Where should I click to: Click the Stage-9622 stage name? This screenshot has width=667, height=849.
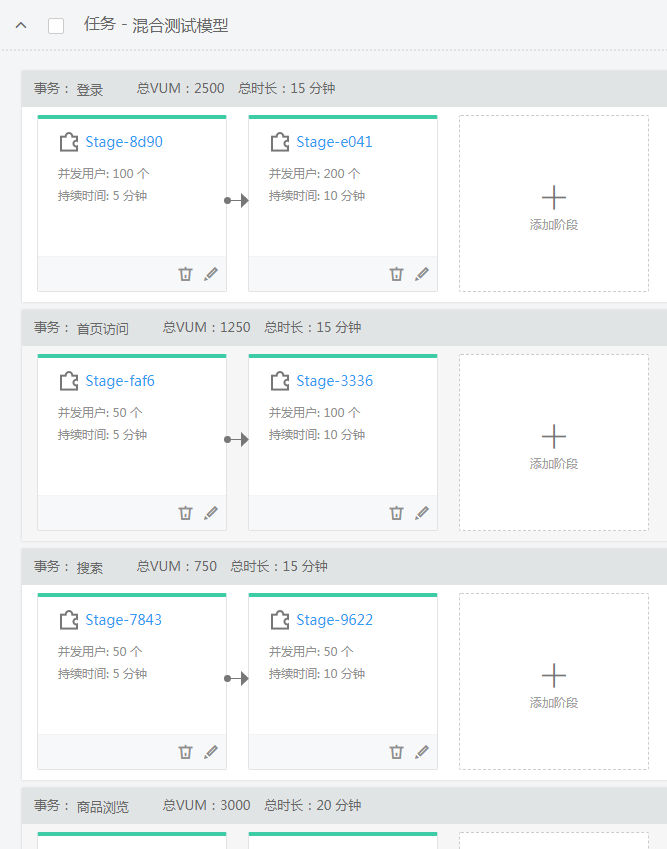coord(334,620)
